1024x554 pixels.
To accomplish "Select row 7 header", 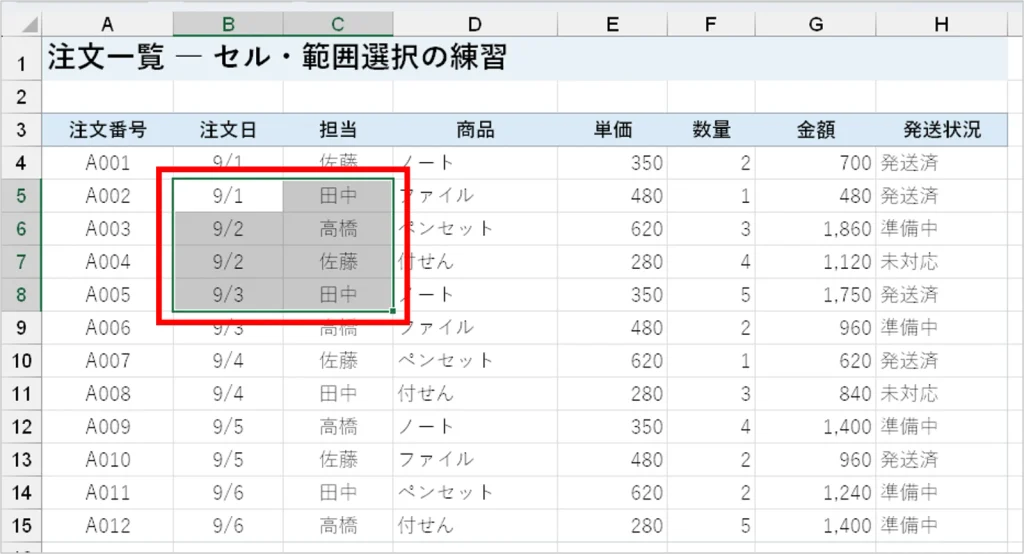I will [21, 261].
